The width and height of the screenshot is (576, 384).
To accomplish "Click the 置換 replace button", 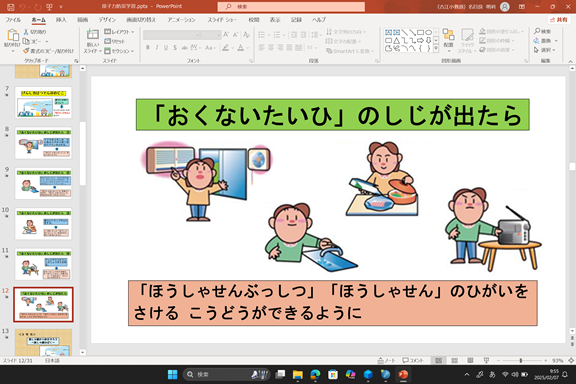I will point(546,41).
